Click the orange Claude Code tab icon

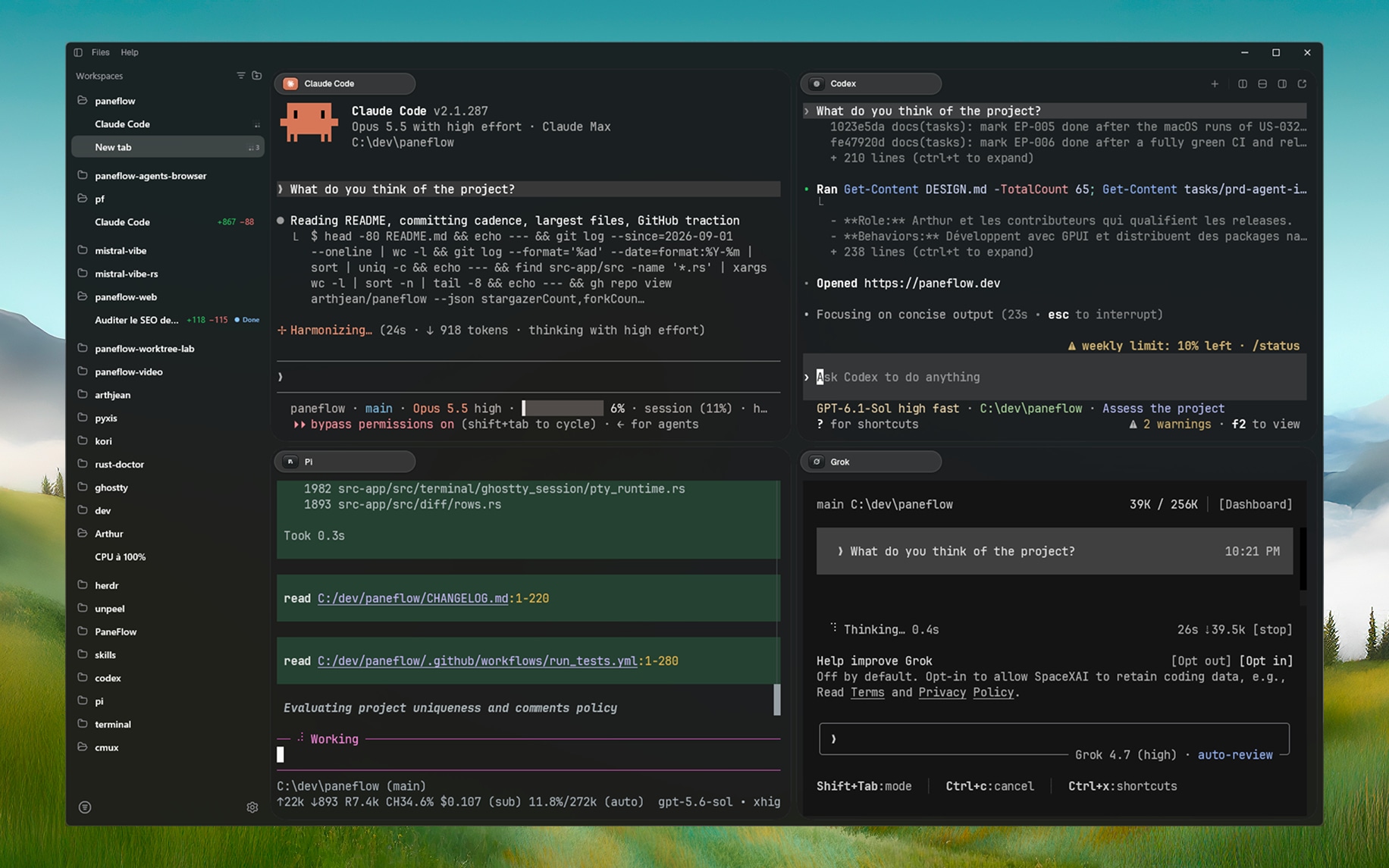click(290, 83)
